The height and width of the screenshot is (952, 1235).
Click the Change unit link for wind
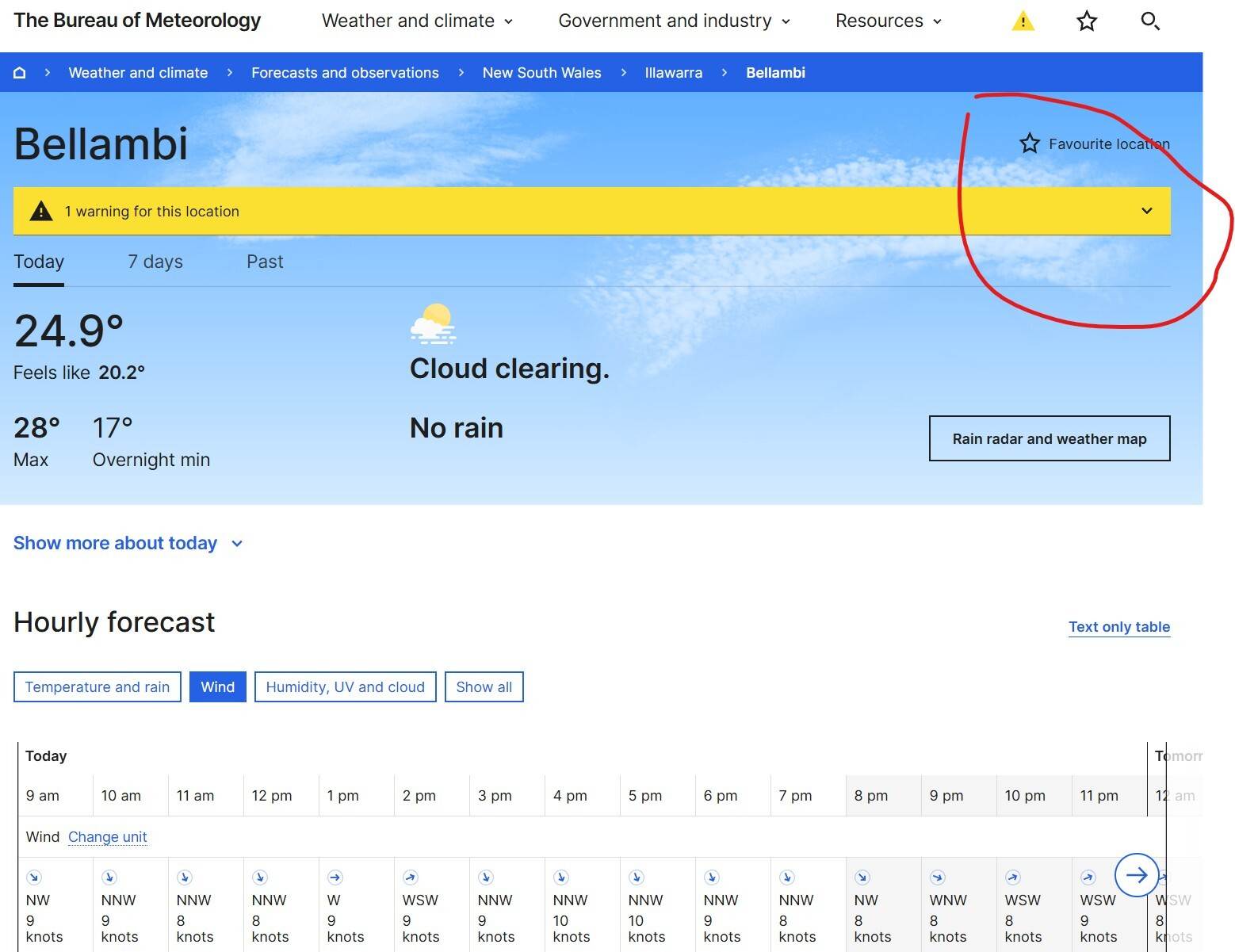(107, 837)
